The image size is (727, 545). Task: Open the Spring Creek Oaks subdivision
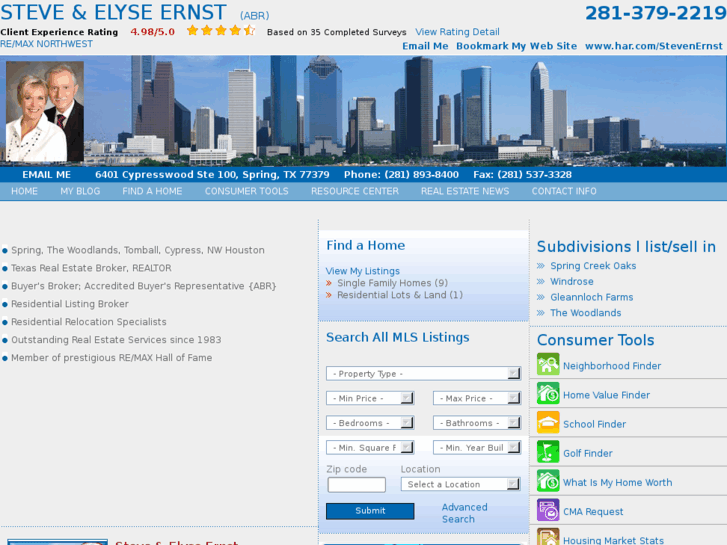(x=593, y=266)
